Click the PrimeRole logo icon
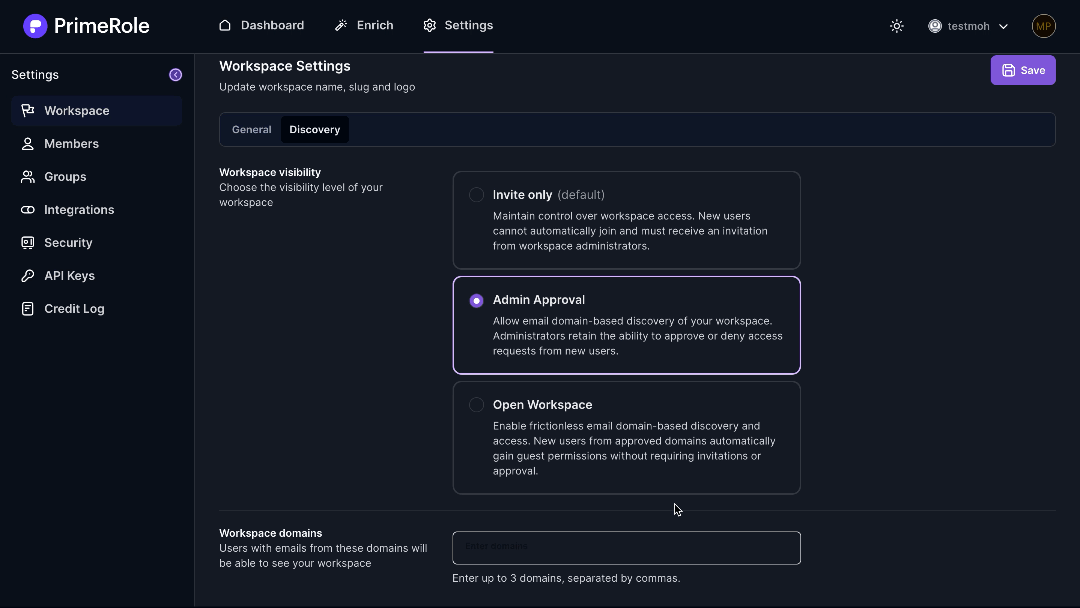Image resolution: width=1080 pixels, height=608 pixels. [x=35, y=26]
